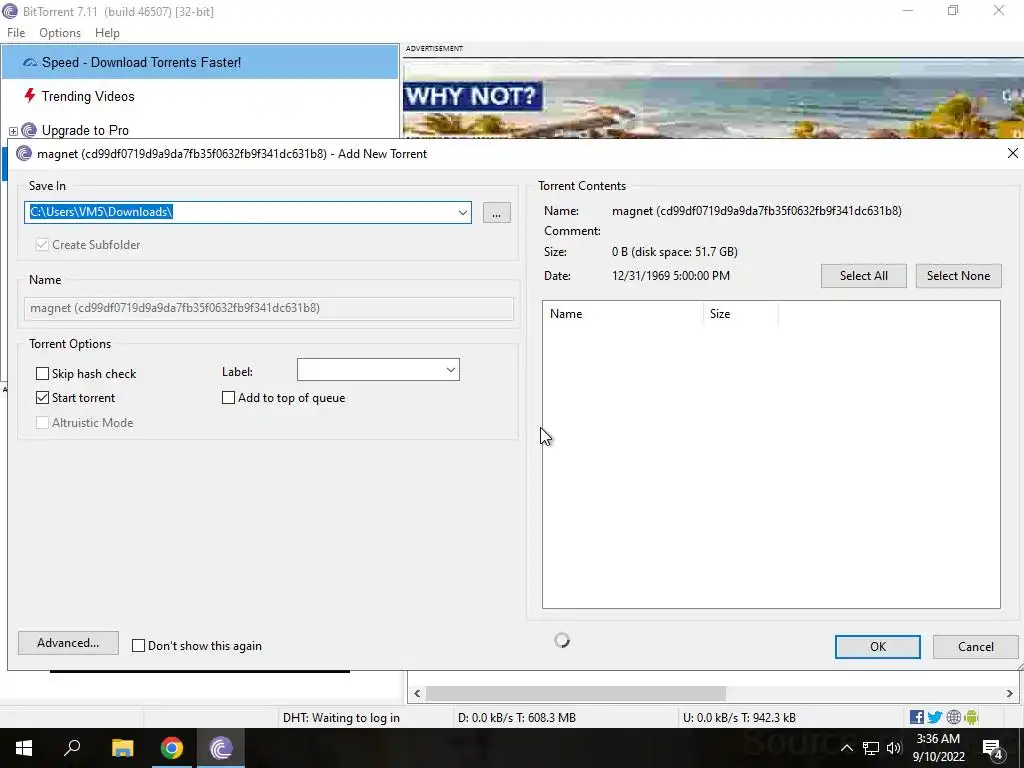Close the Add New Torrent dialog
The image size is (1024, 768).
[1012, 153]
